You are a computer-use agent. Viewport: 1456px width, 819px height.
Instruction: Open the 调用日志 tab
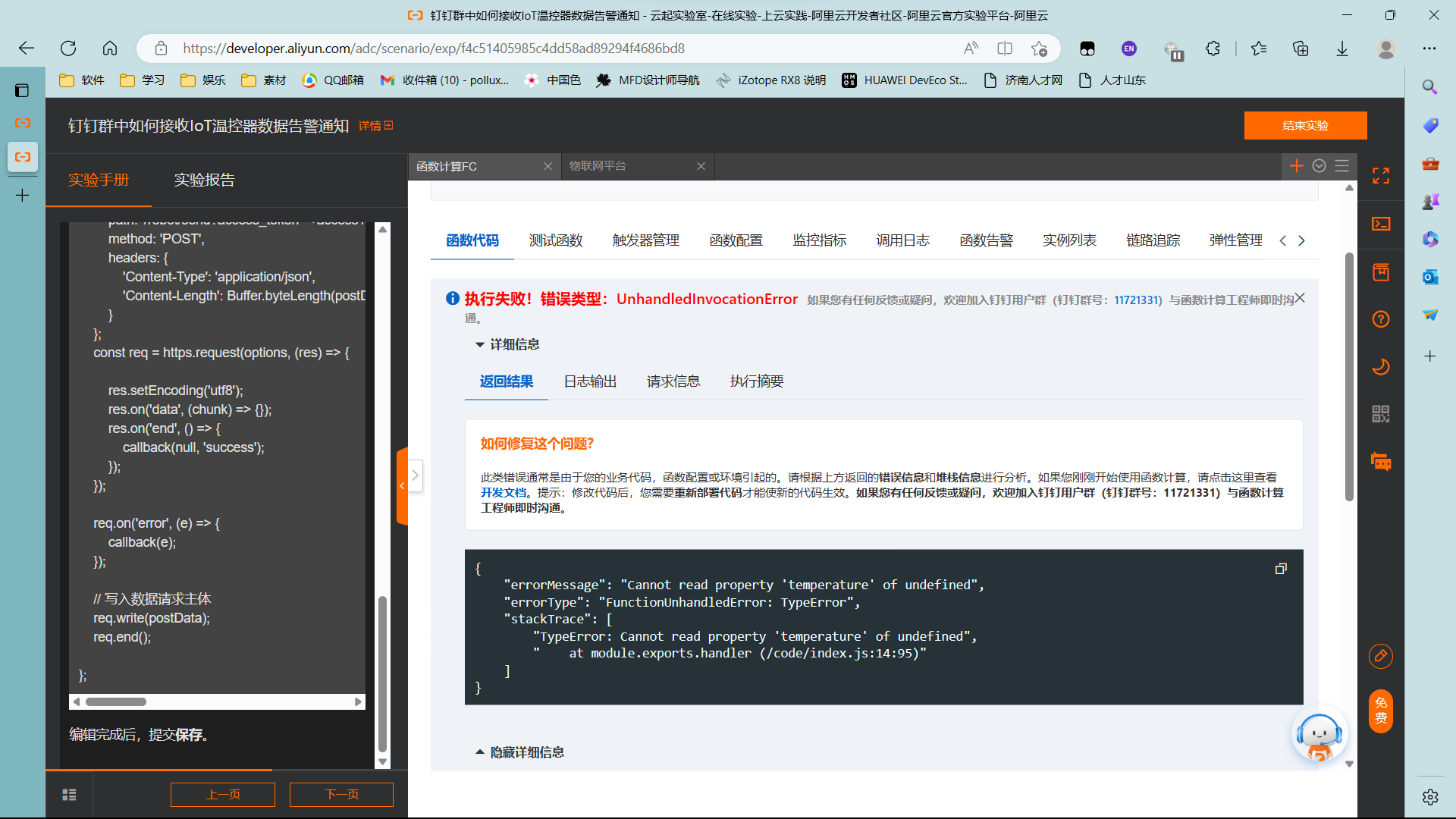click(x=903, y=240)
